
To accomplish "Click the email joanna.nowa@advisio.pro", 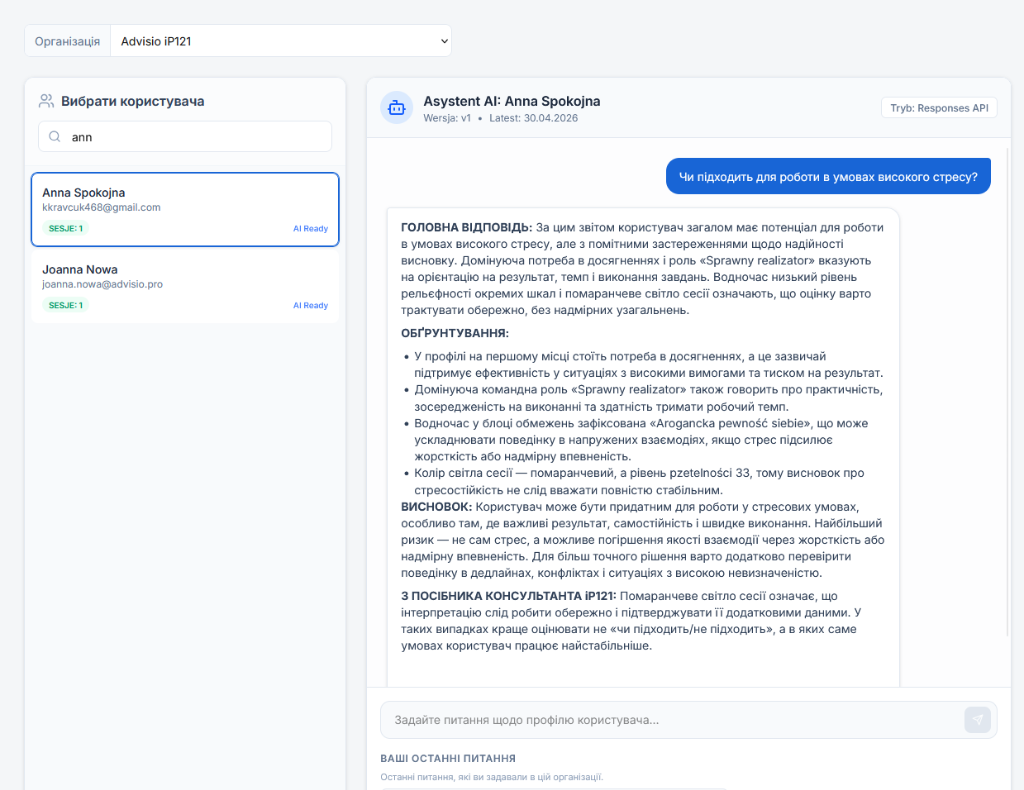I will click(103, 284).
